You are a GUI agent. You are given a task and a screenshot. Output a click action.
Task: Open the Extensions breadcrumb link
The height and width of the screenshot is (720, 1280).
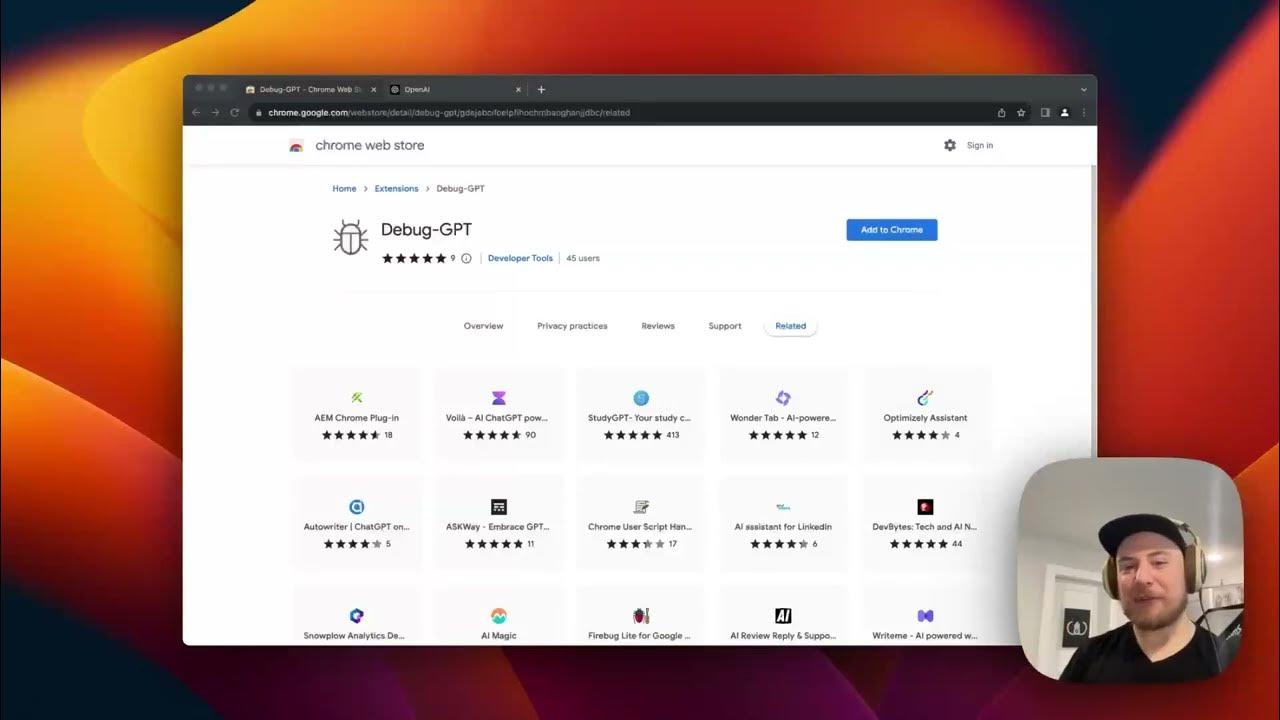[396, 188]
